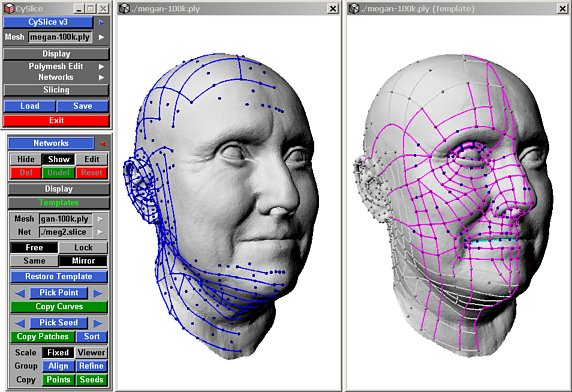Click the Net file name field
This screenshot has width=572, height=392.
click(x=65, y=232)
